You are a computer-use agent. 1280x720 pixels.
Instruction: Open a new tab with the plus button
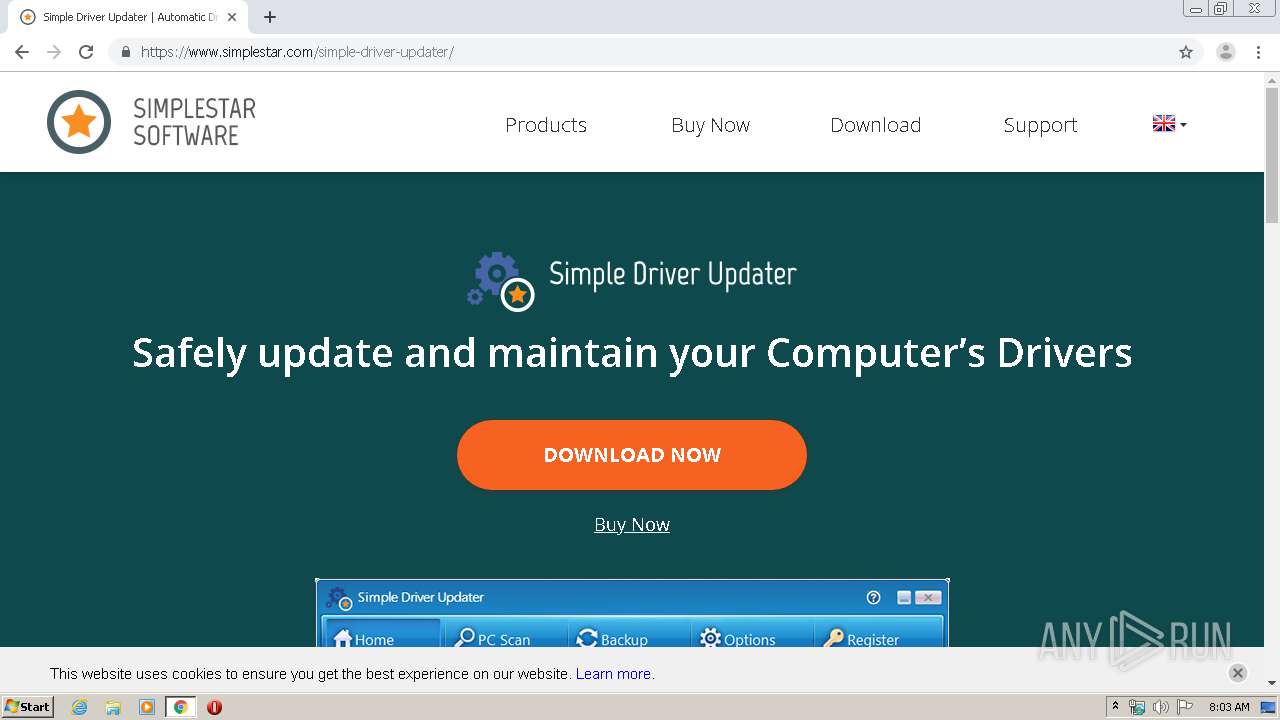coord(270,17)
